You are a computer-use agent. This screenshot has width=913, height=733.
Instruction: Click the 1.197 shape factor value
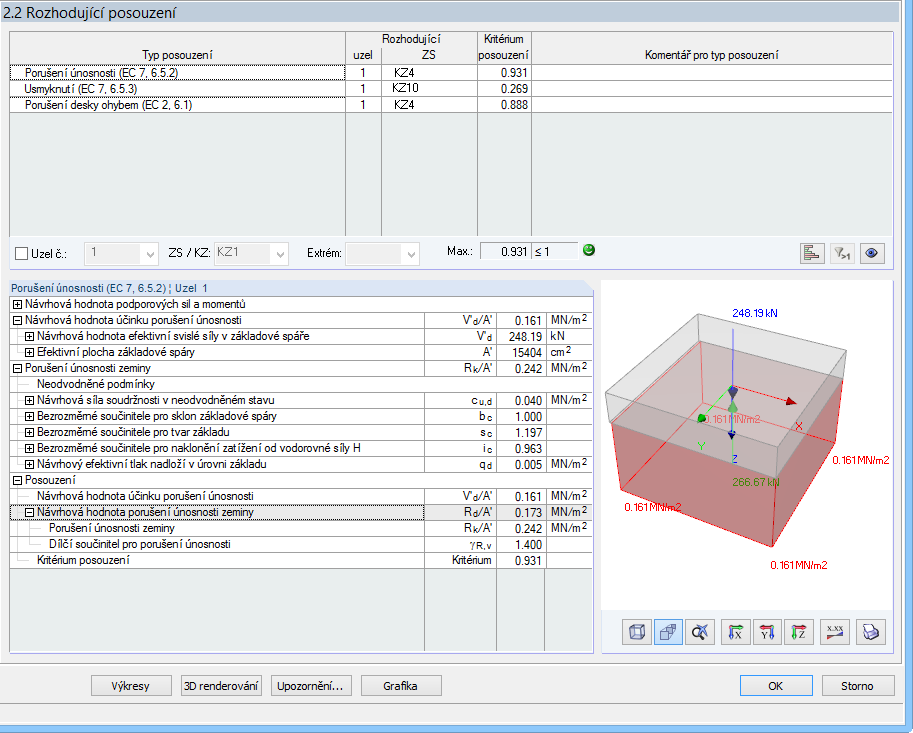(521, 433)
